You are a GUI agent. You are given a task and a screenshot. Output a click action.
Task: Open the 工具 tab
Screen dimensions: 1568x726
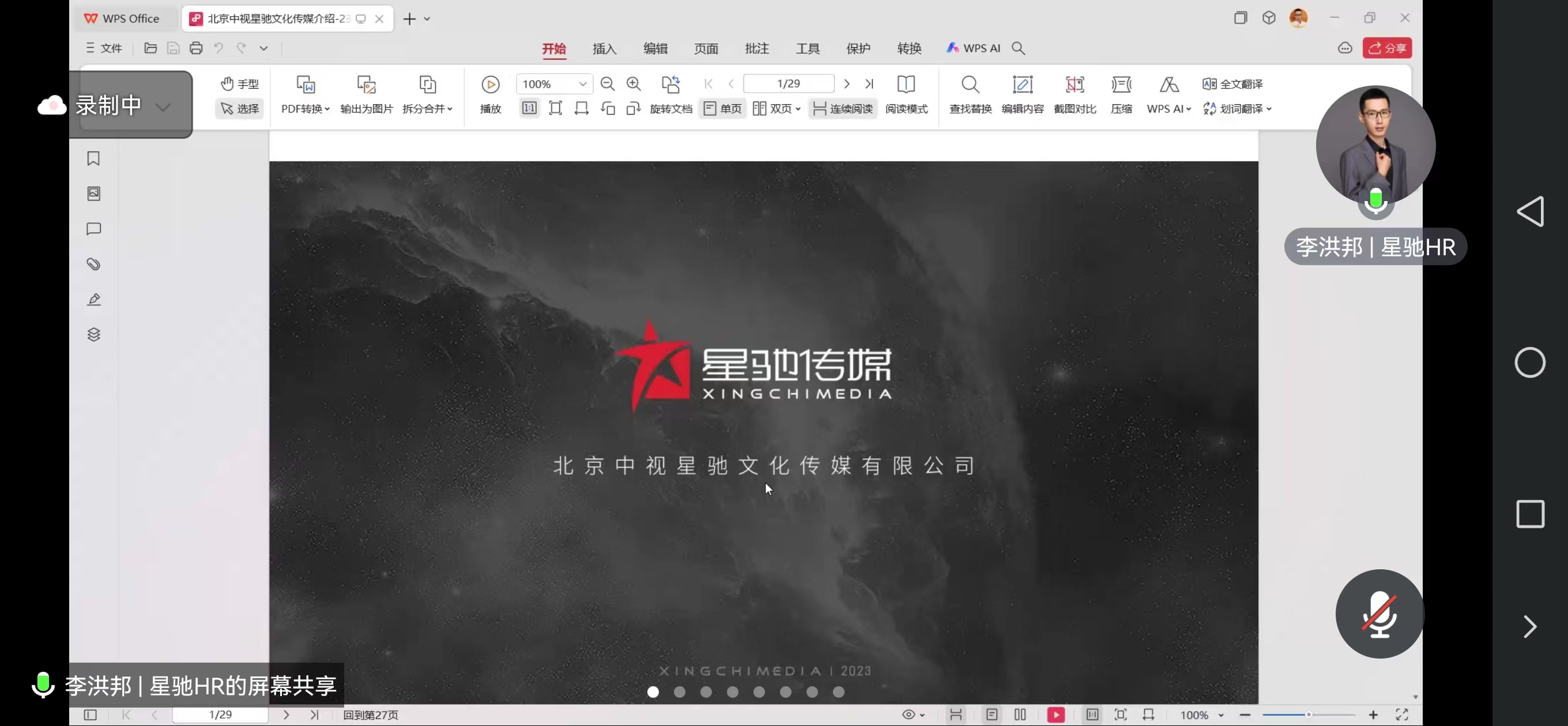pos(808,48)
